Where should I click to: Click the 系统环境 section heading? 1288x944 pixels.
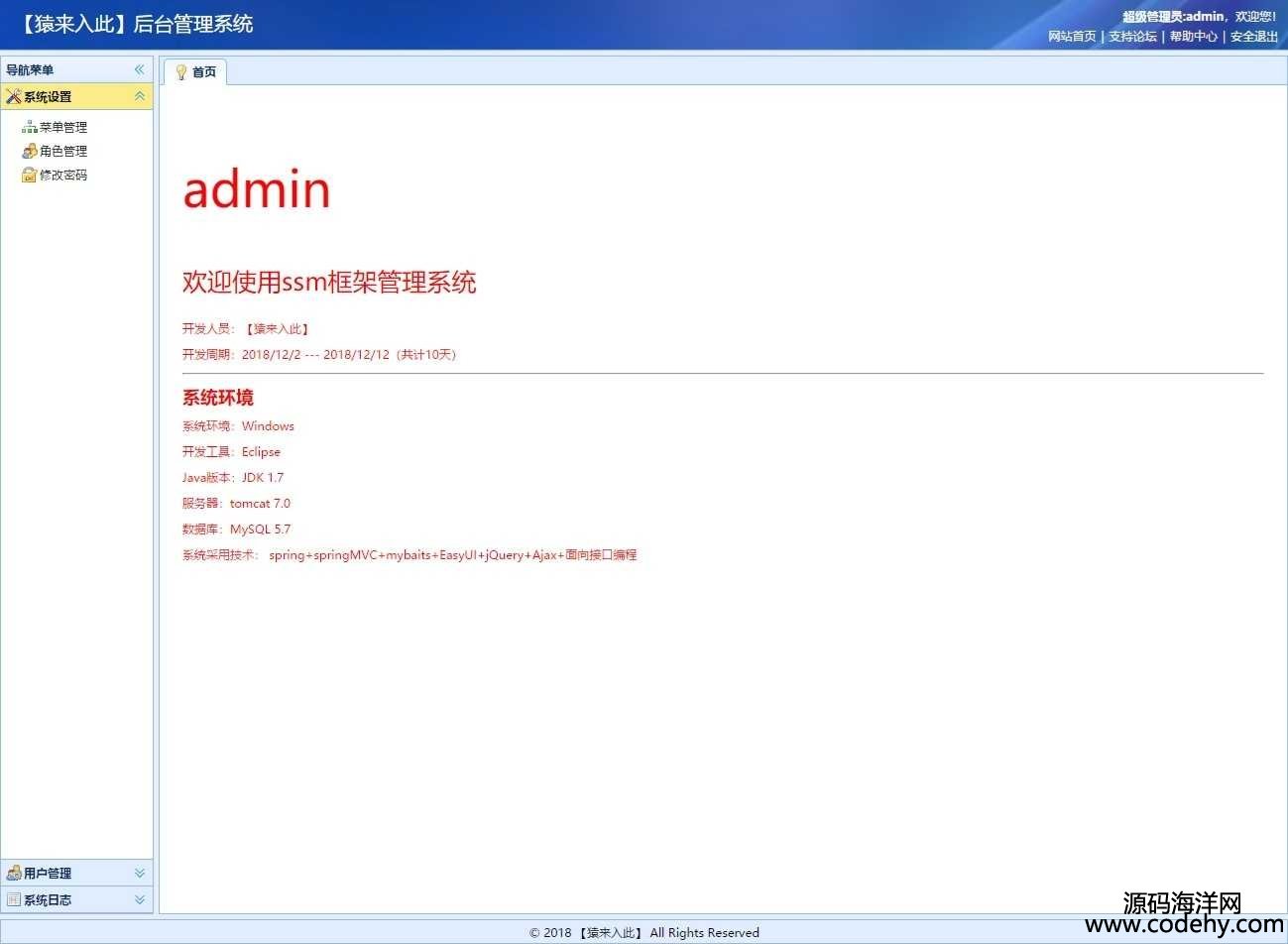[218, 398]
